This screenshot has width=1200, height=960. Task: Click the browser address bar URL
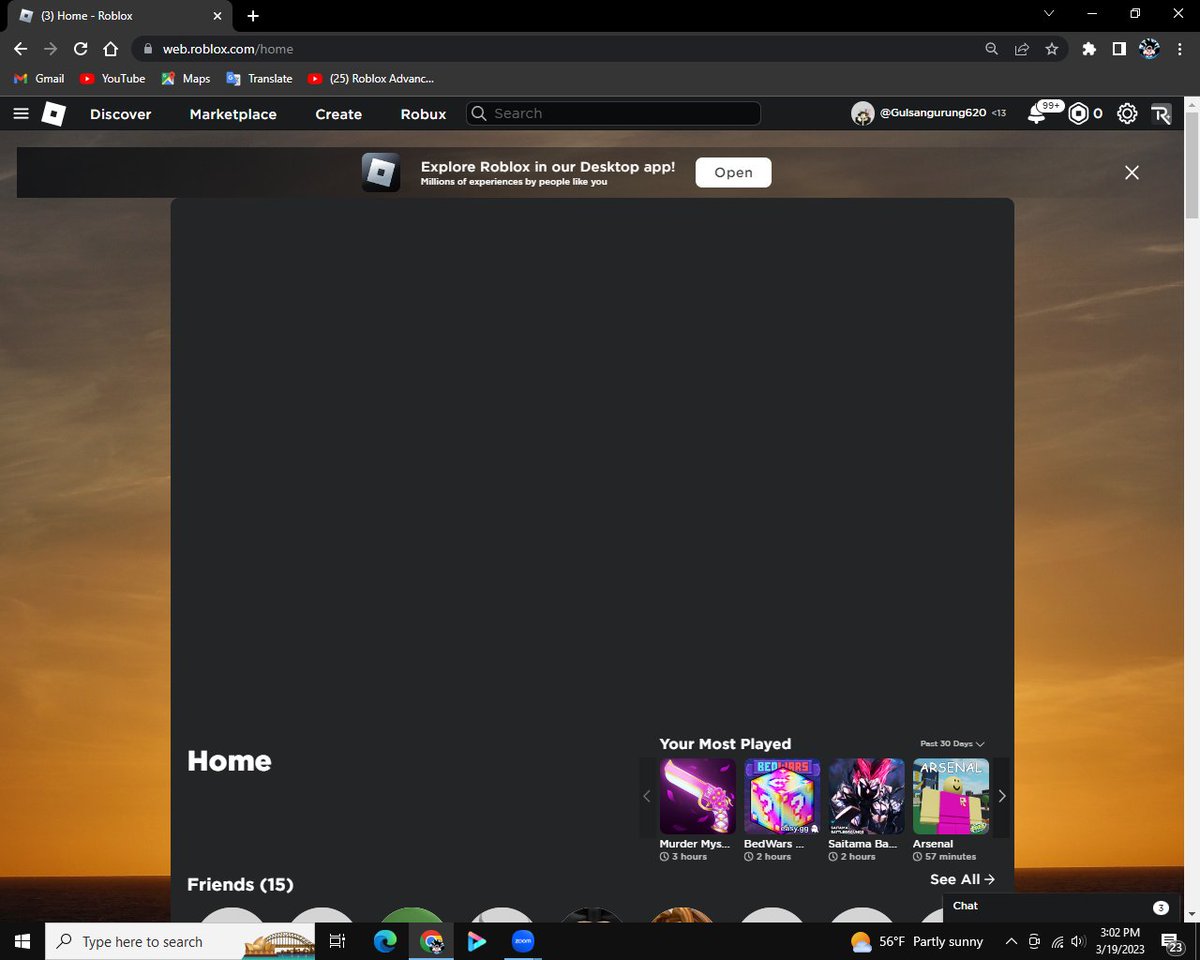click(228, 48)
